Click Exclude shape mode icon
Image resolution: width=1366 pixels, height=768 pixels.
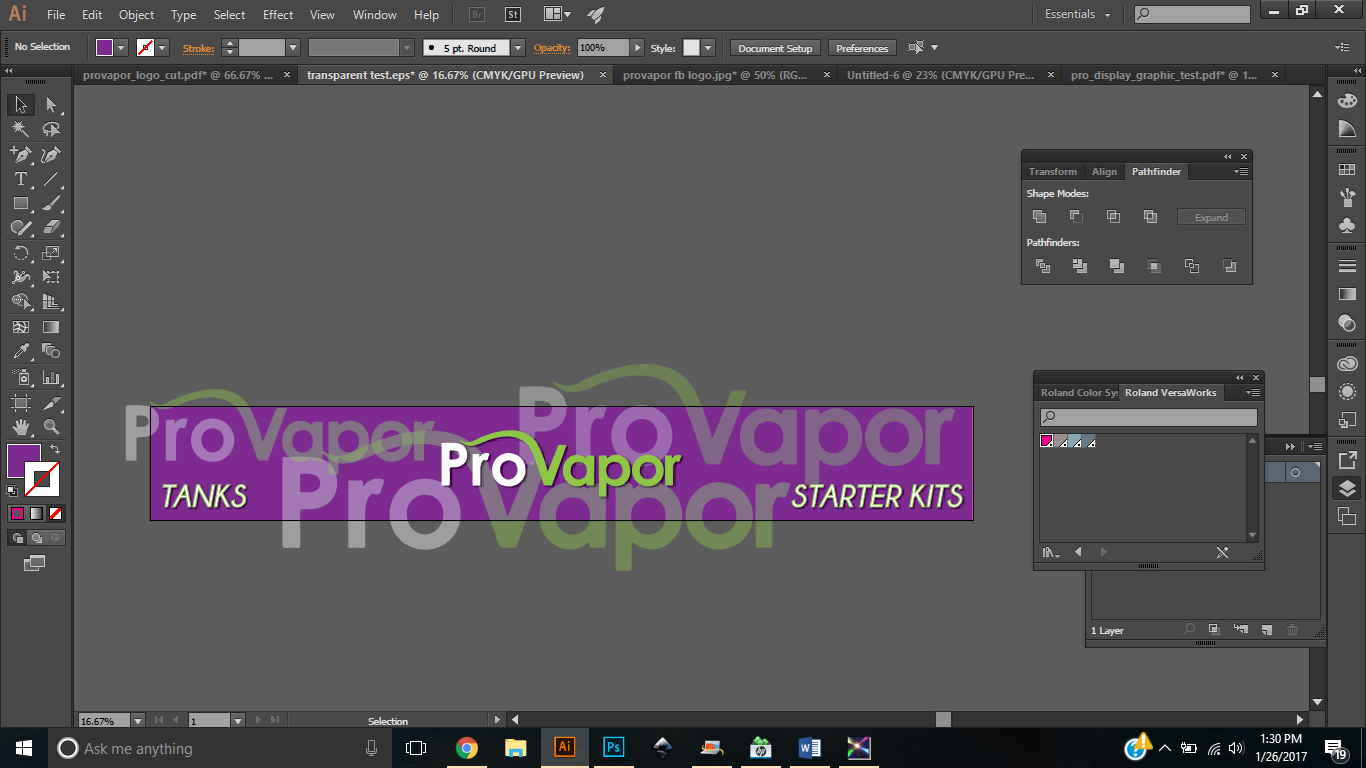click(1150, 216)
